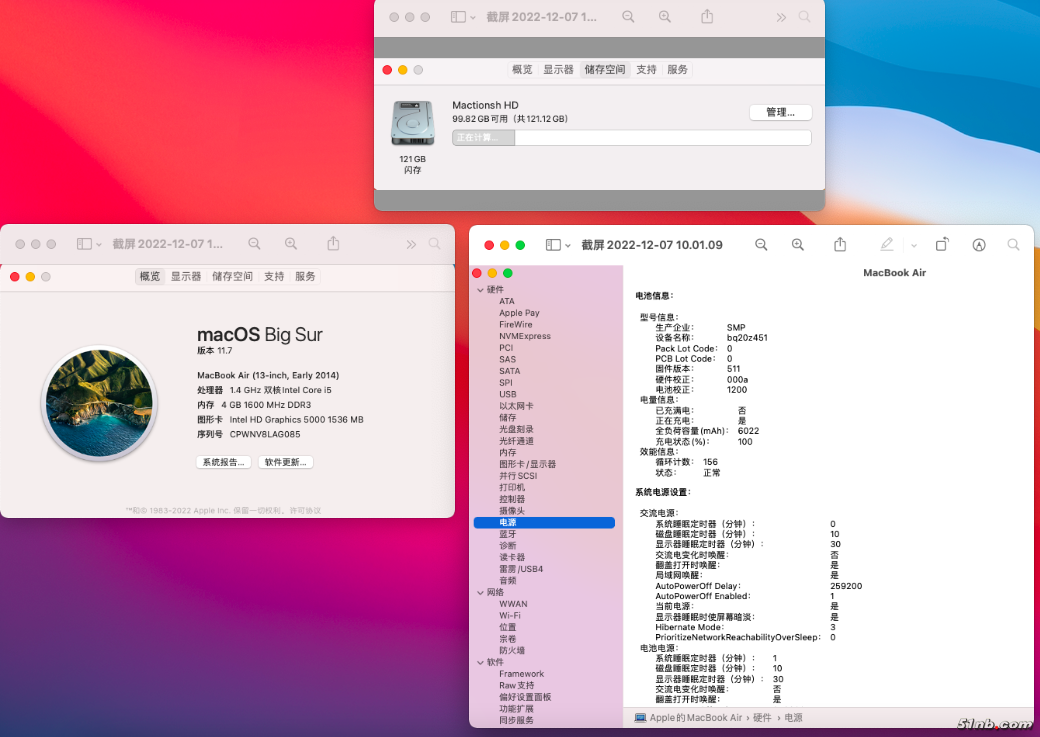Zoom in in top Preview window
The height and width of the screenshot is (737, 1040).
[665, 17]
